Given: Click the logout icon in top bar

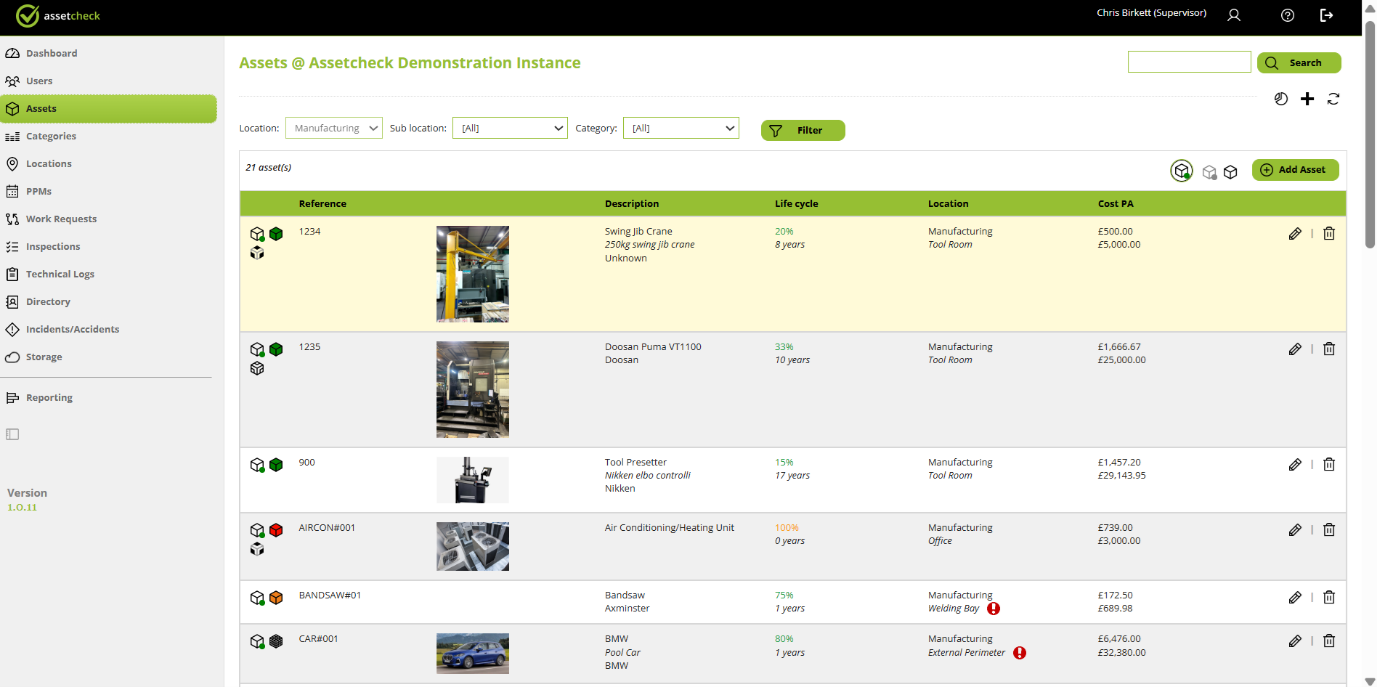Looking at the screenshot, I should click(x=1326, y=15).
